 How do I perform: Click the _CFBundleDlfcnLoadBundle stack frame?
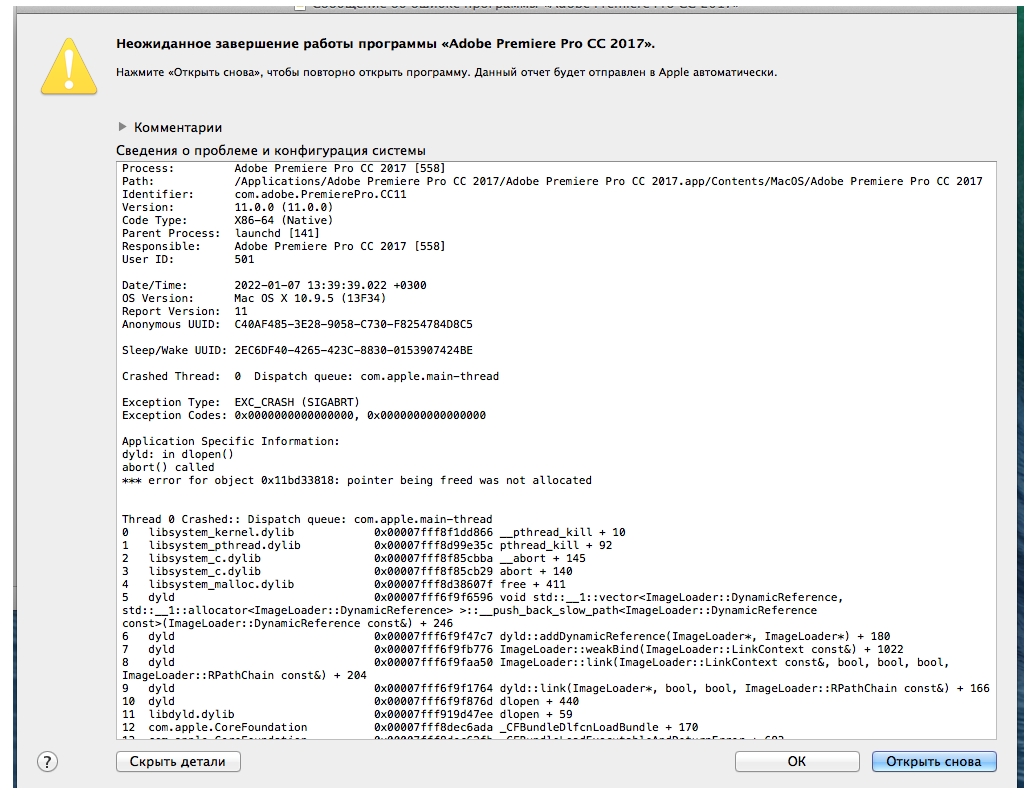tap(410, 727)
